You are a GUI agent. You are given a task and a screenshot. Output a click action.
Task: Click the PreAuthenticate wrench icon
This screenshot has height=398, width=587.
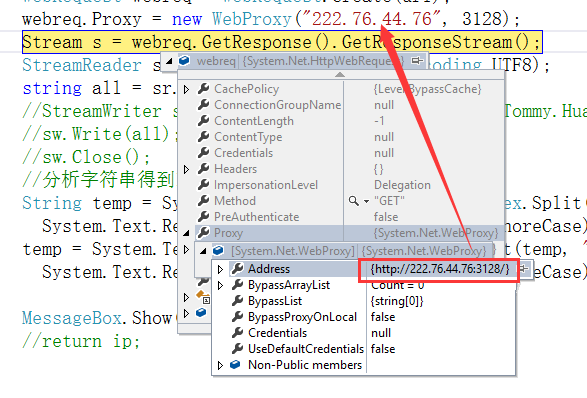(204, 217)
